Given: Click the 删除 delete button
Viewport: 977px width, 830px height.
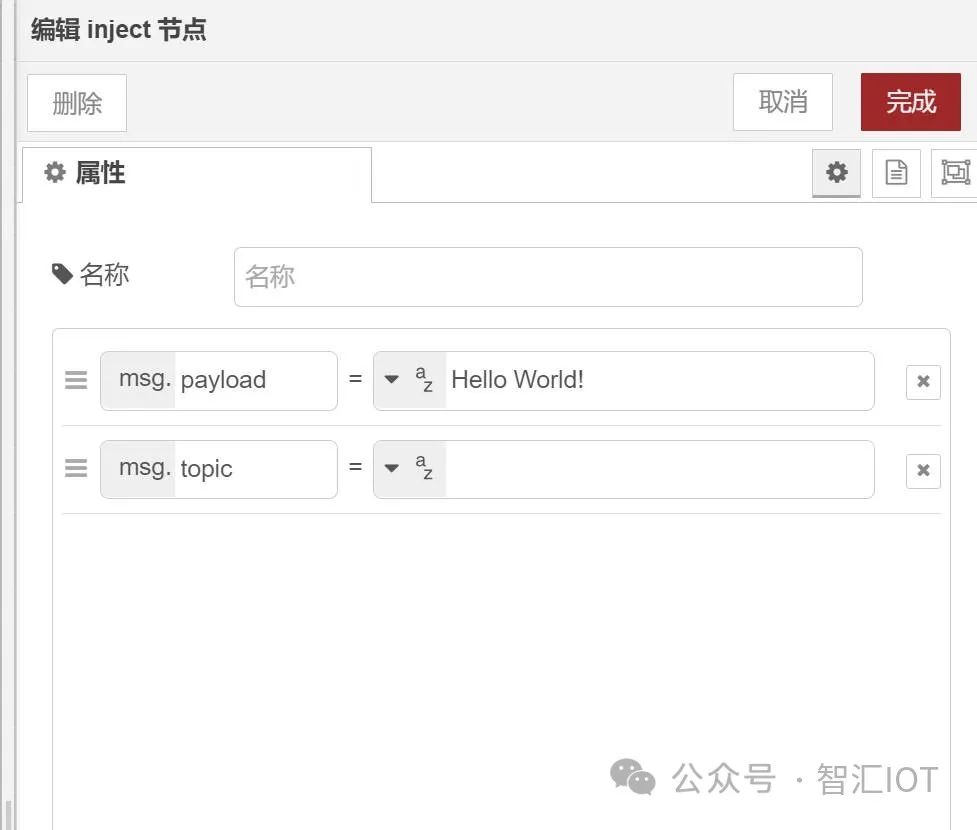Looking at the screenshot, I should (77, 103).
